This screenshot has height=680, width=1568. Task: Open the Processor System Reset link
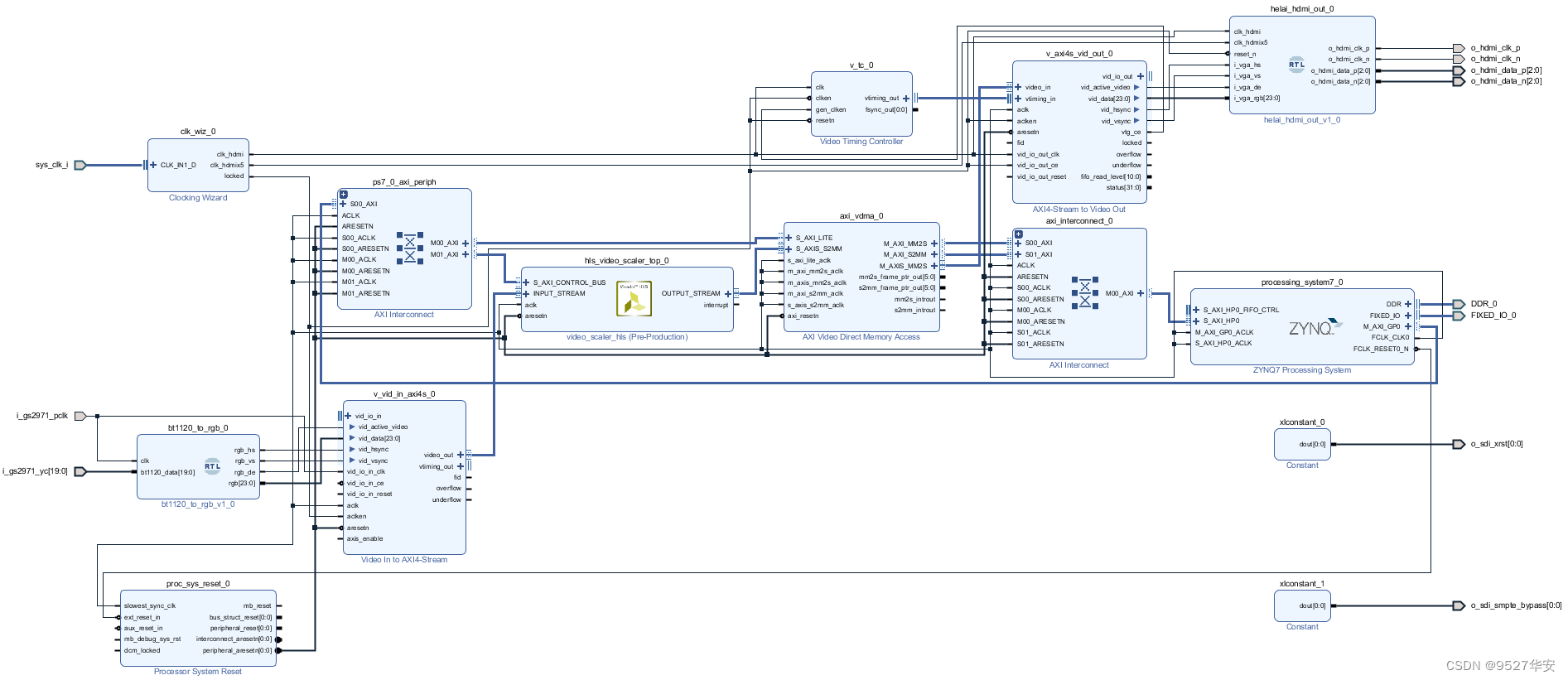tap(198, 672)
